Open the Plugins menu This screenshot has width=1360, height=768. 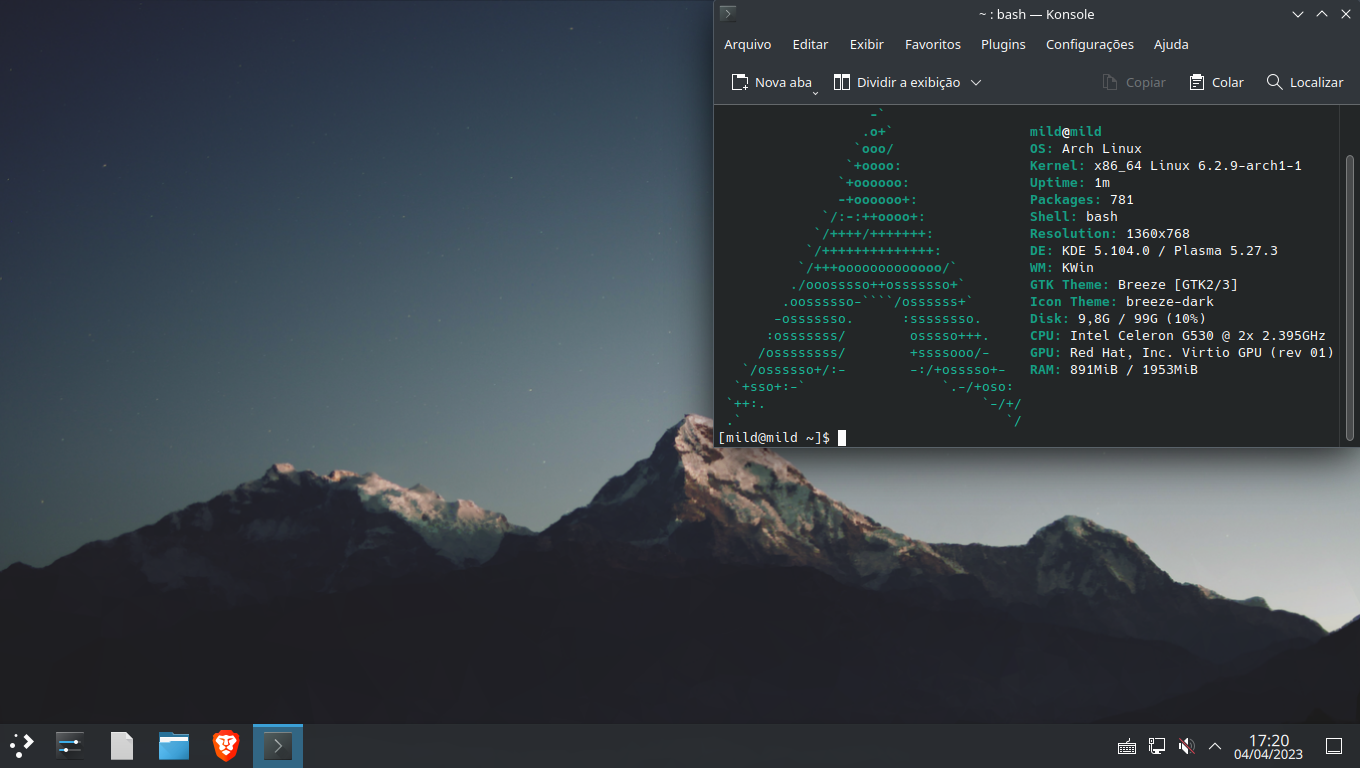pyautogui.click(x=1003, y=44)
